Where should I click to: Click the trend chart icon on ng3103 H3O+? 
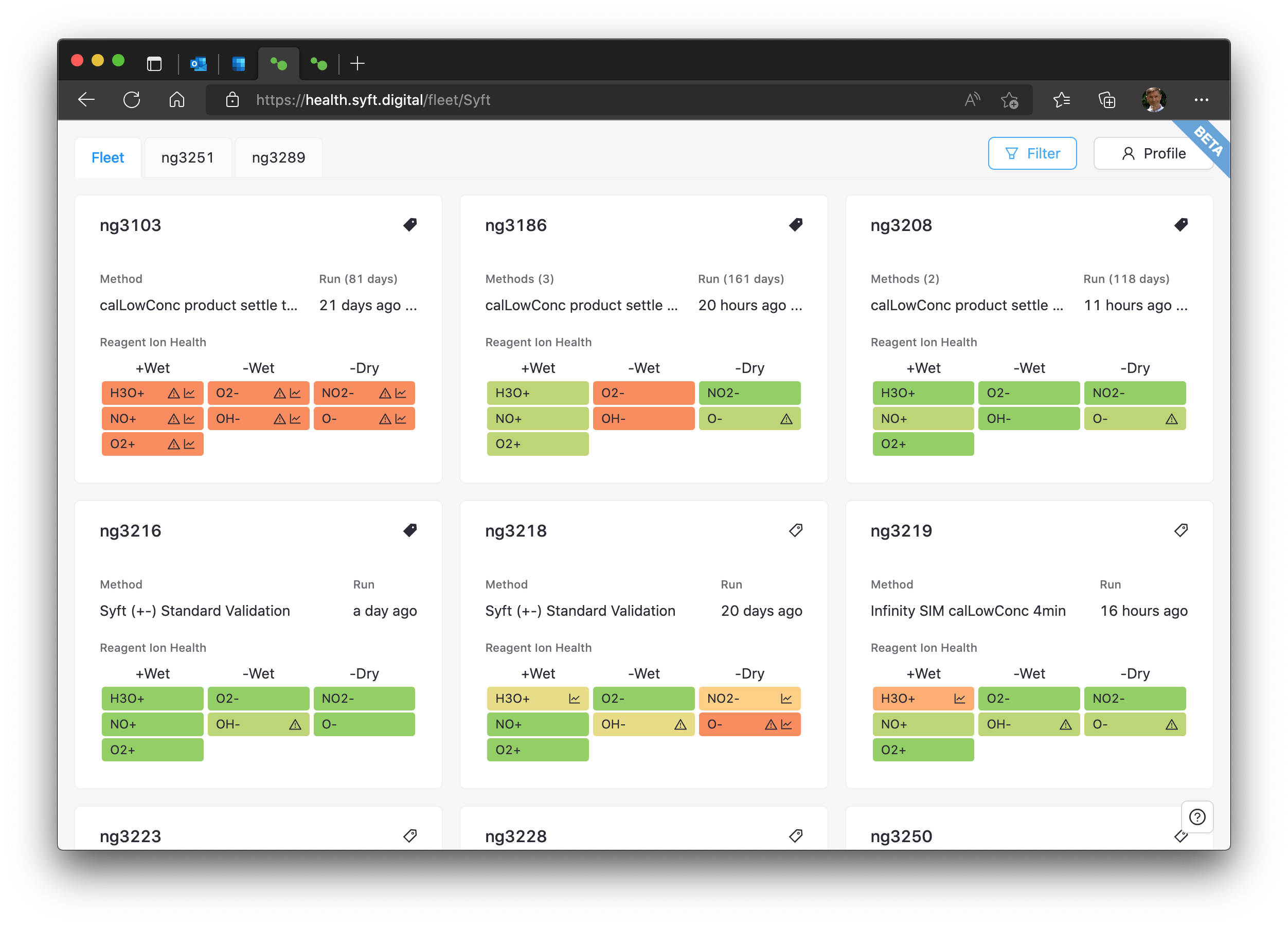tap(189, 393)
